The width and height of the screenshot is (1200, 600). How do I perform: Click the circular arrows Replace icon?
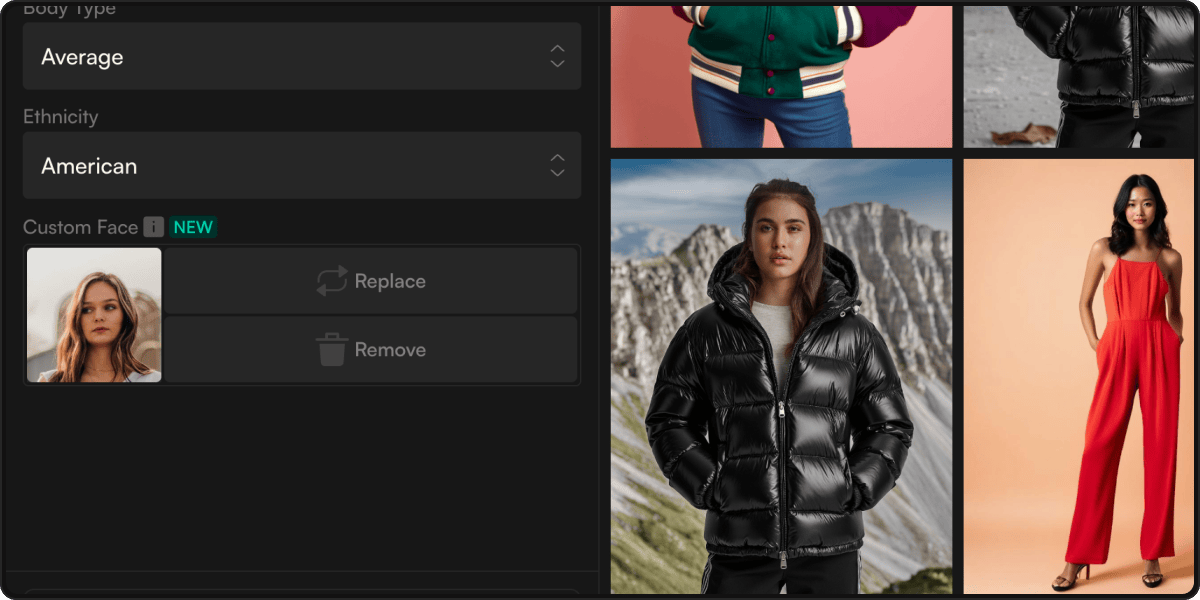[x=332, y=281]
